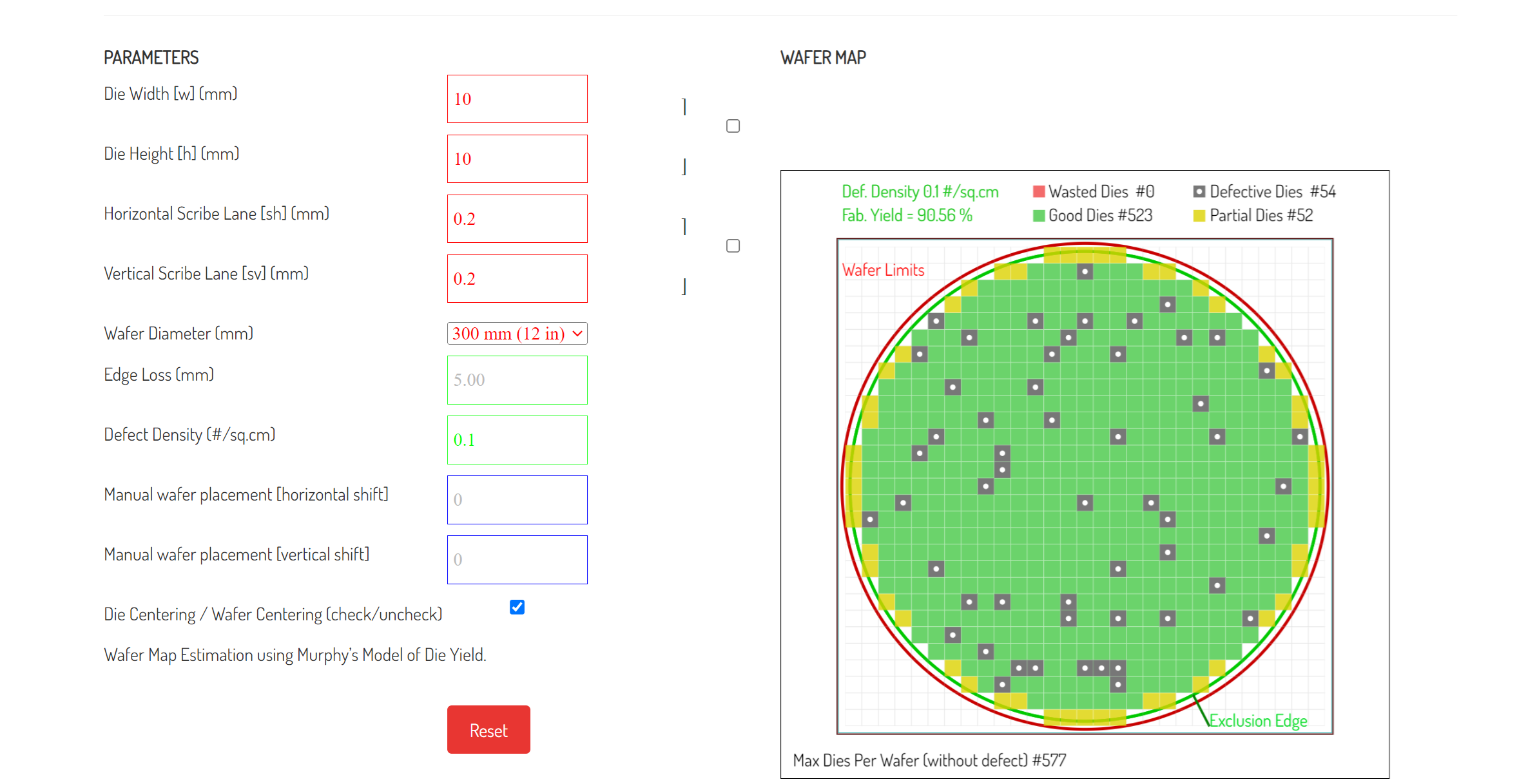Image resolution: width=1517 pixels, height=784 pixels.
Task: Click the gray Defective Dies legend icon
Action: [x=1199, y=191]
